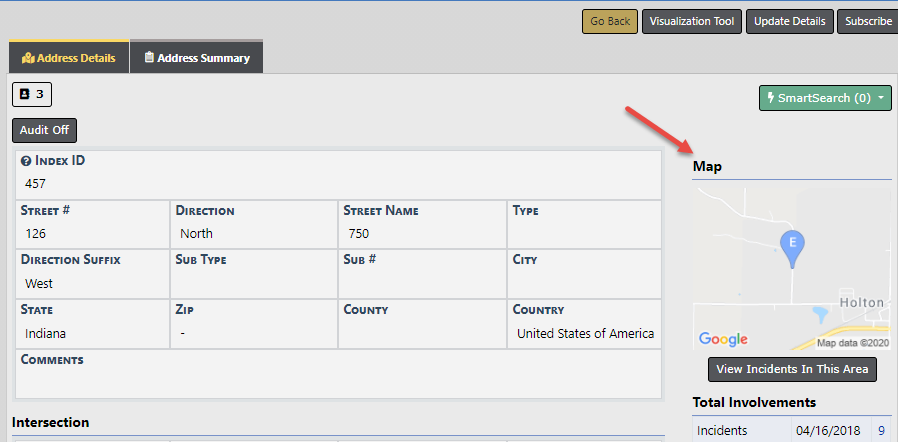Select the Address Details tab

click(x=68, y=58)
